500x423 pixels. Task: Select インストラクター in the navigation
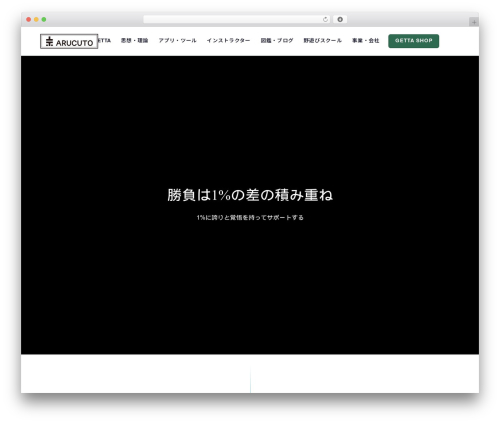228,41
